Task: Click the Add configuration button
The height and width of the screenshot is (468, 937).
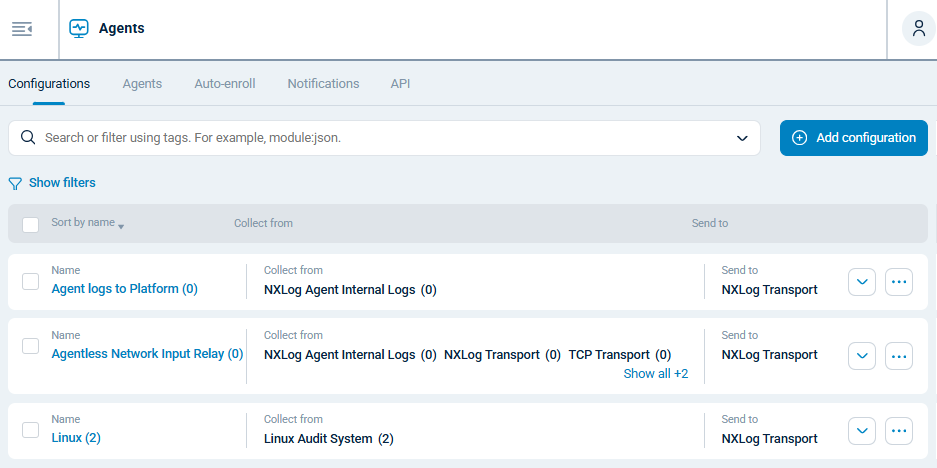Action: pyautogui.click(x=853, y=138)
